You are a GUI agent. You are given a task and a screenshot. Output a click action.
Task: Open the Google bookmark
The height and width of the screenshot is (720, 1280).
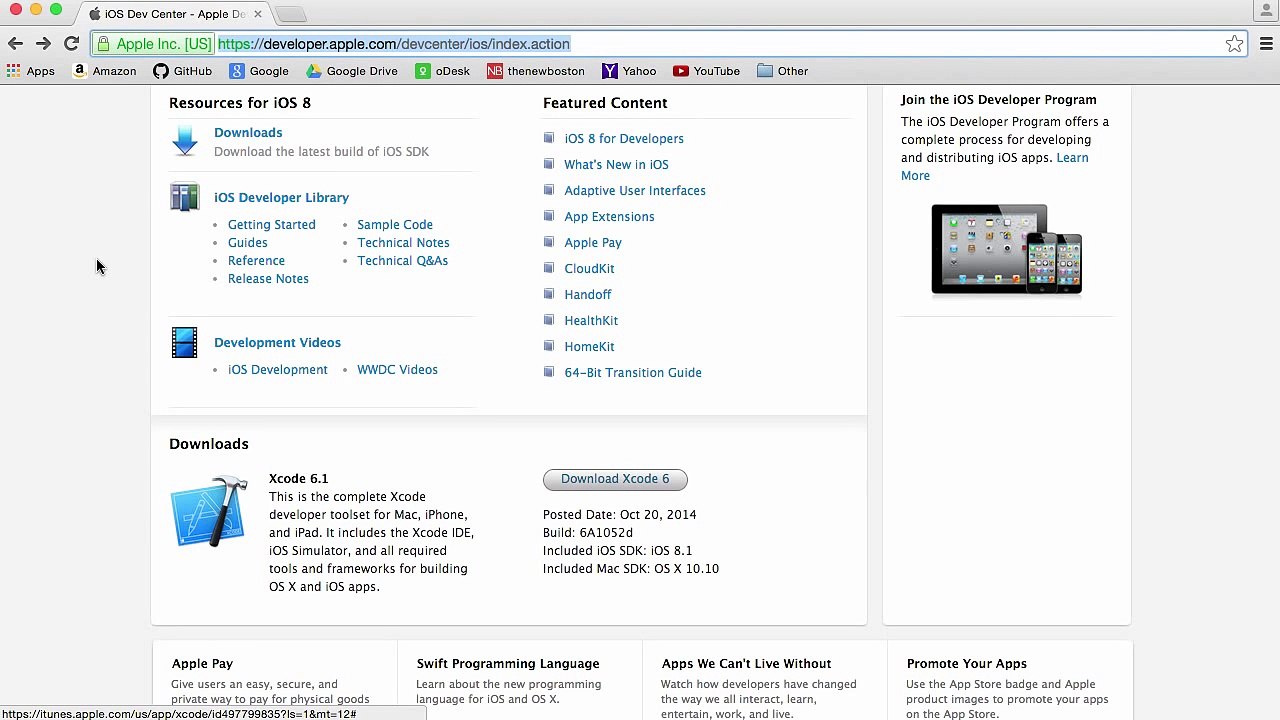(259, 71)
